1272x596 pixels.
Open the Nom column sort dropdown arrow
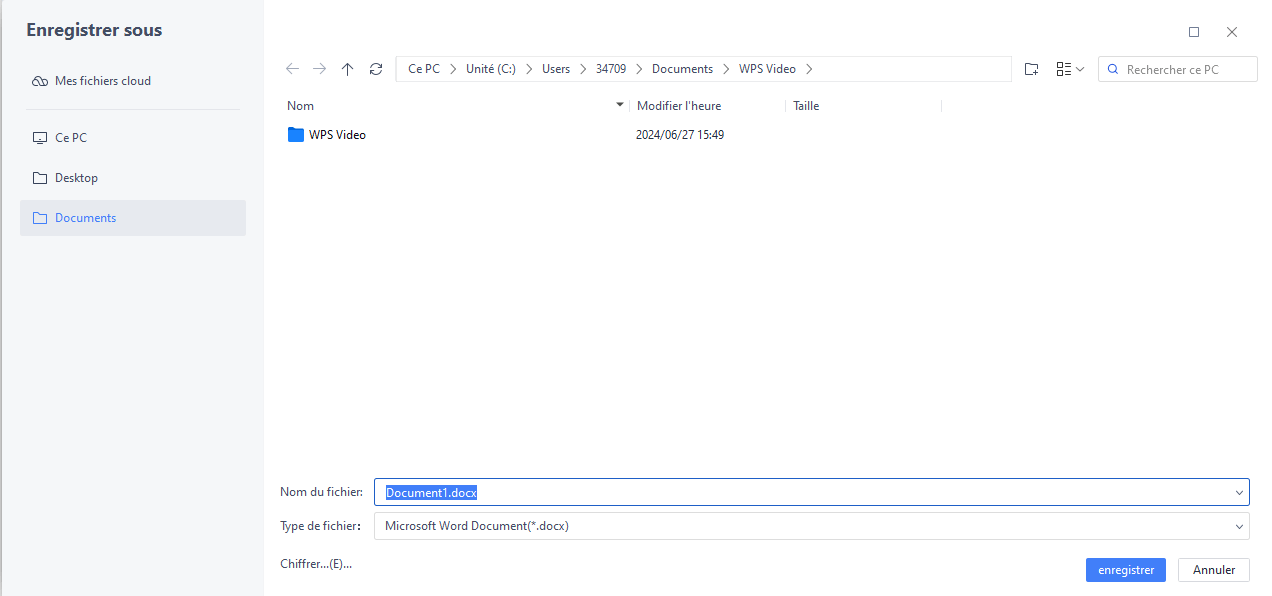click(619, 104)
